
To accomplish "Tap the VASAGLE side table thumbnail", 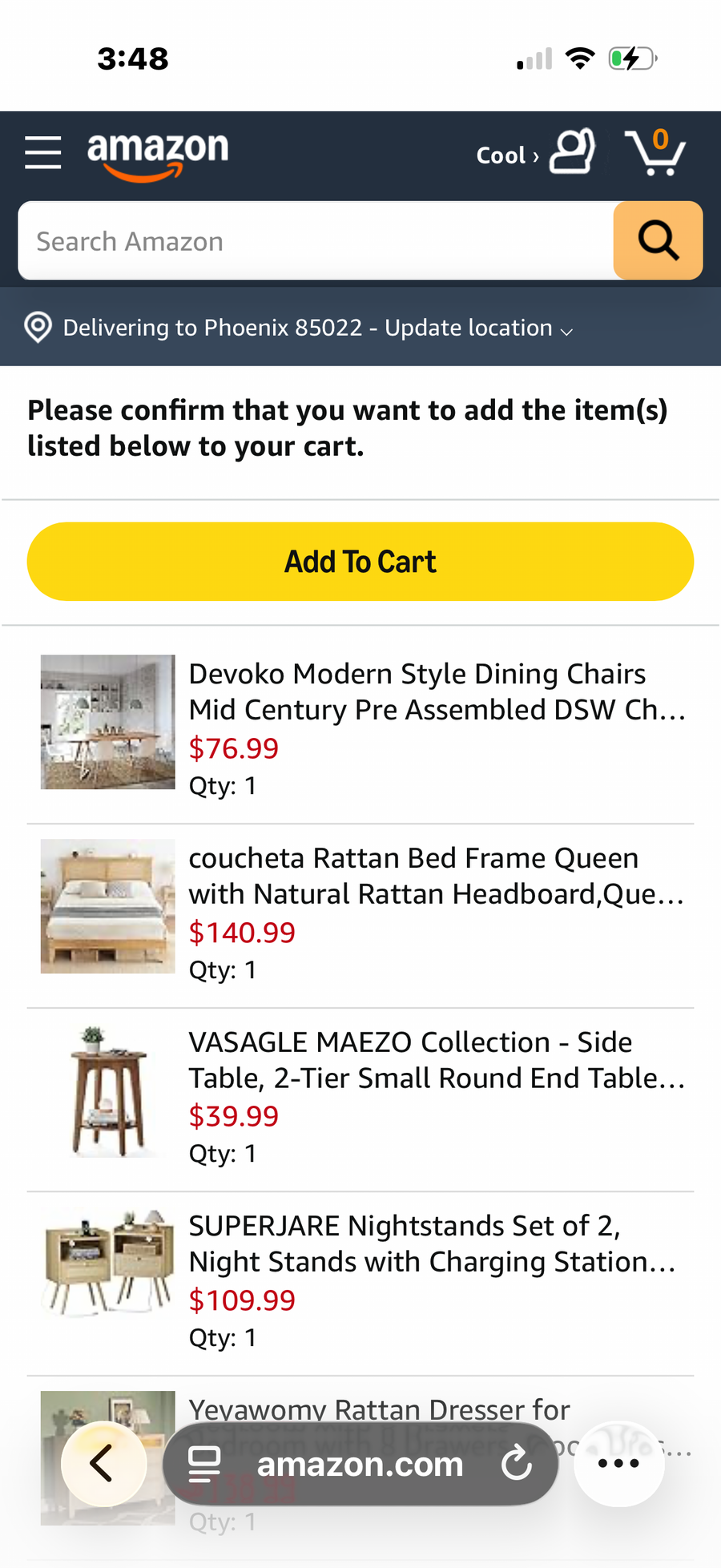I will click(108, 1090).
